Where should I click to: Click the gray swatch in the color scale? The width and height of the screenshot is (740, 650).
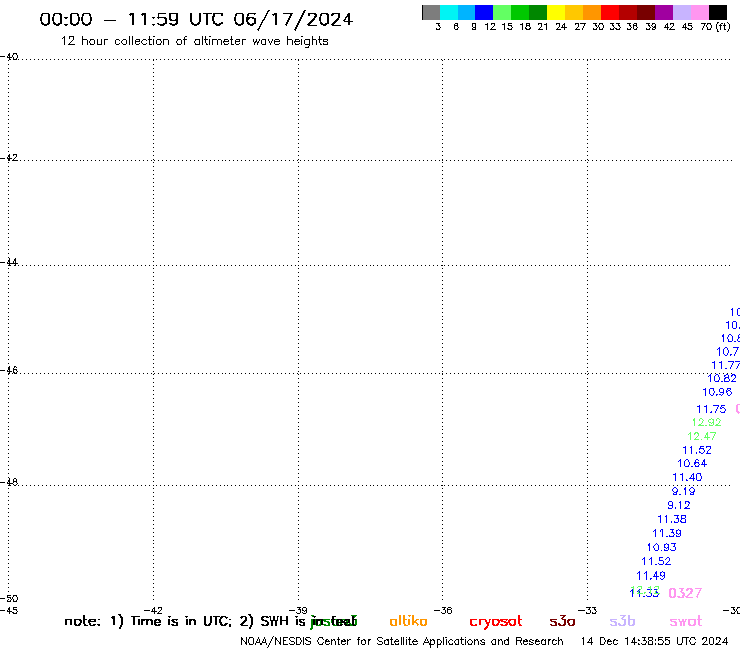click(431, 12)
